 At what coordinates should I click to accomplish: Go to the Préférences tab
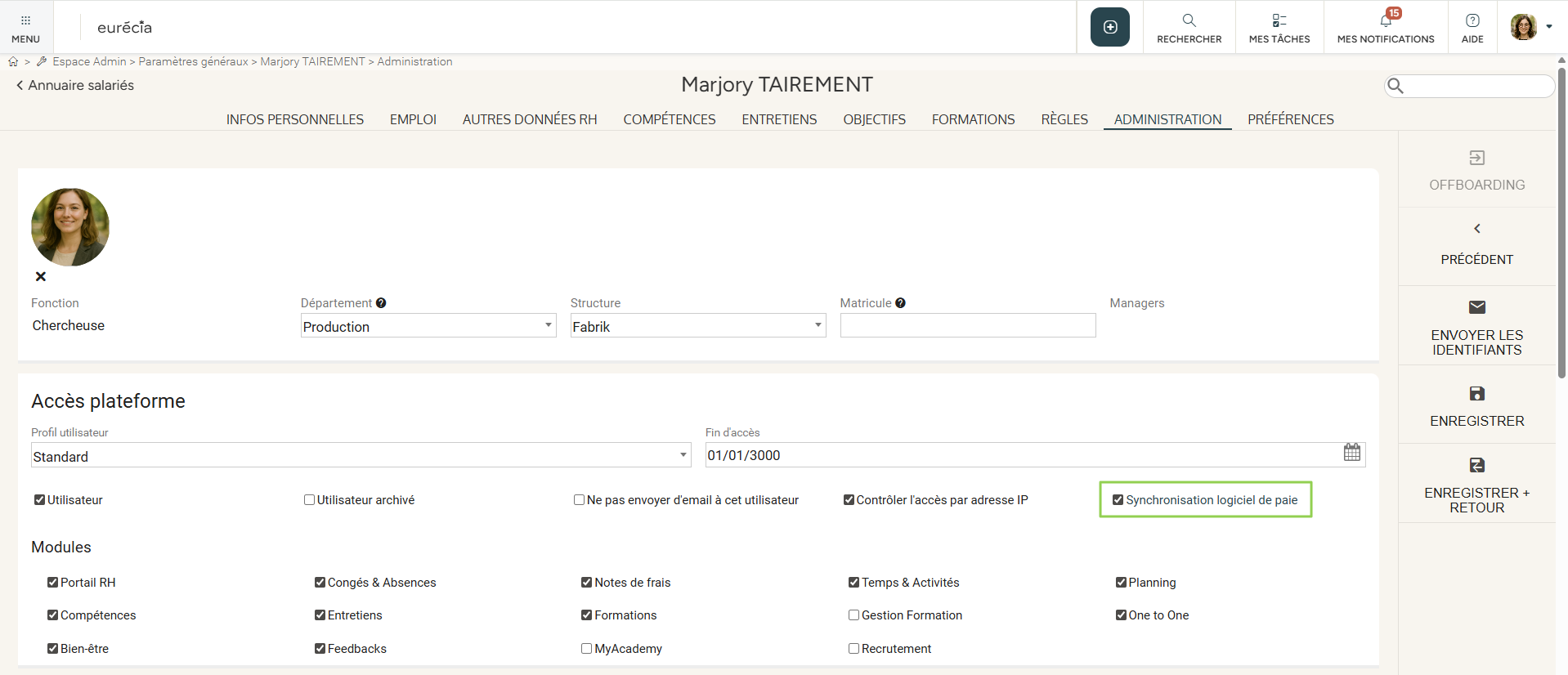1290,119
